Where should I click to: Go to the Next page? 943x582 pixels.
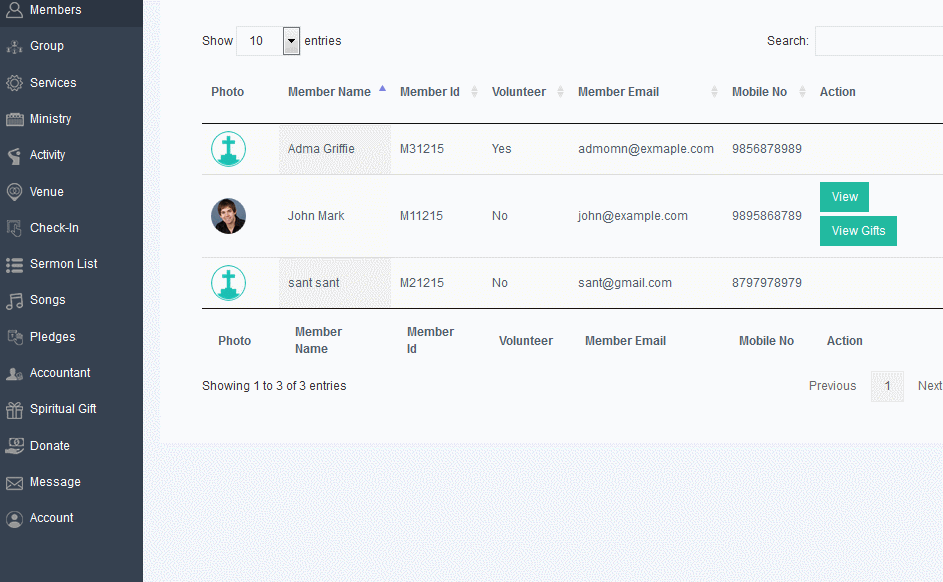pos(930,385)
